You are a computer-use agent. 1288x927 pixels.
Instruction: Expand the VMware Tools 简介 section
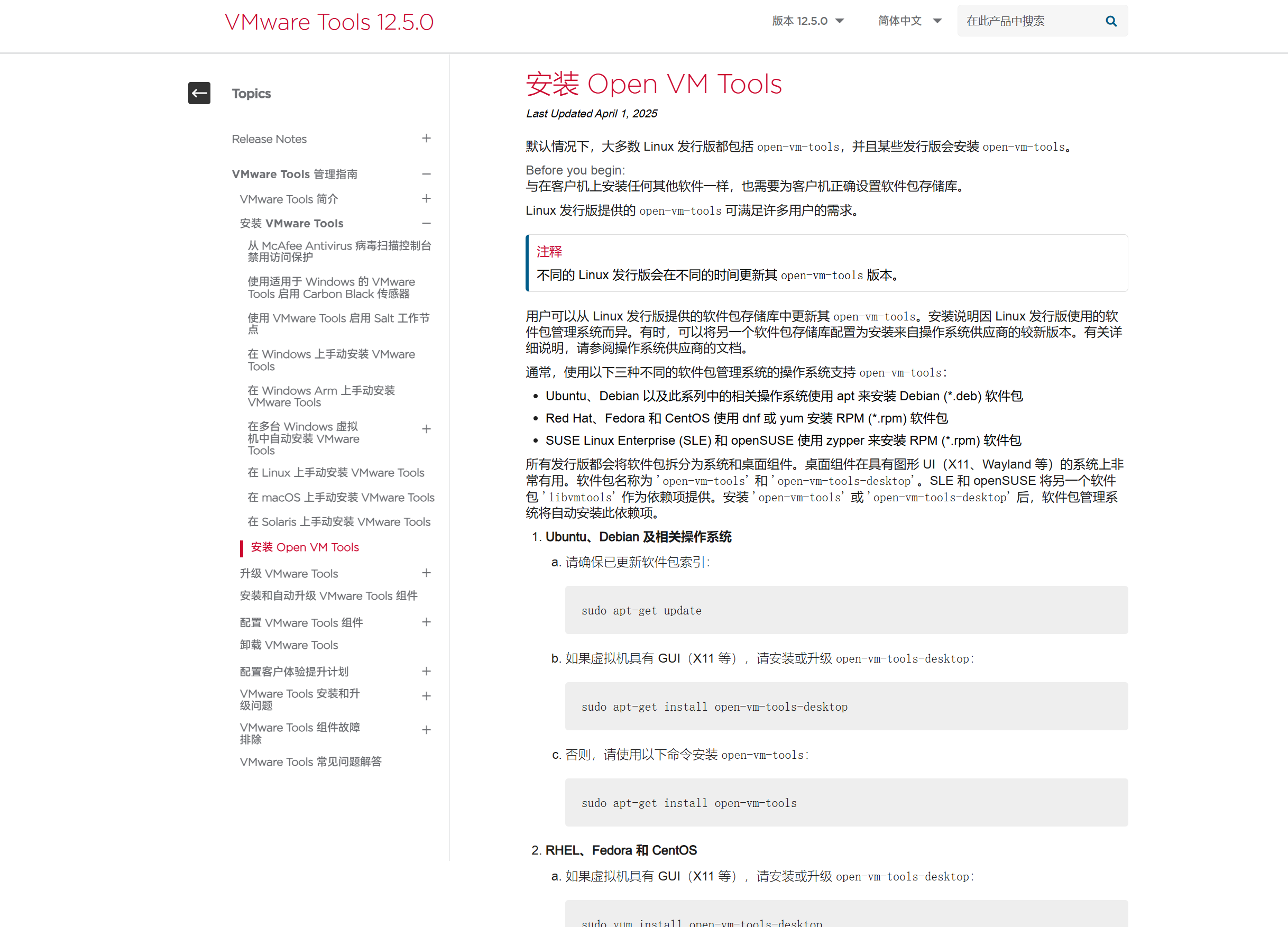click(x=427, y=198)
